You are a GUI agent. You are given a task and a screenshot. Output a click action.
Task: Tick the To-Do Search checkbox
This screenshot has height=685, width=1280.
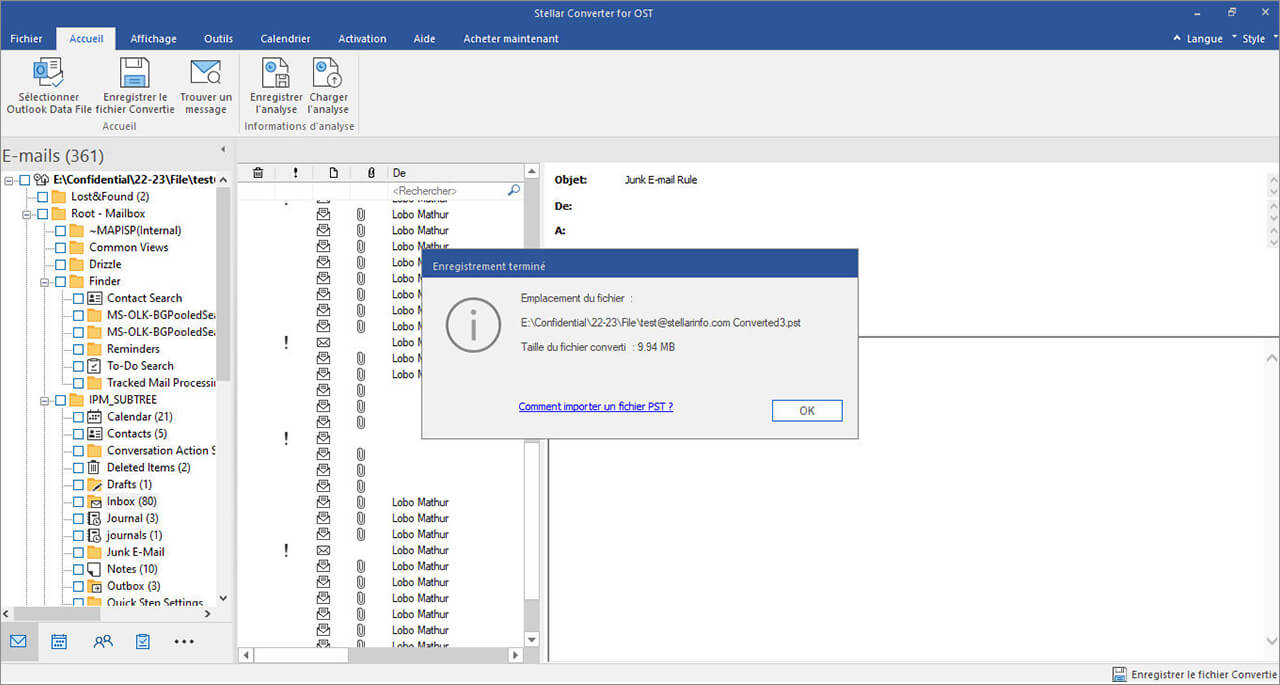78,366
